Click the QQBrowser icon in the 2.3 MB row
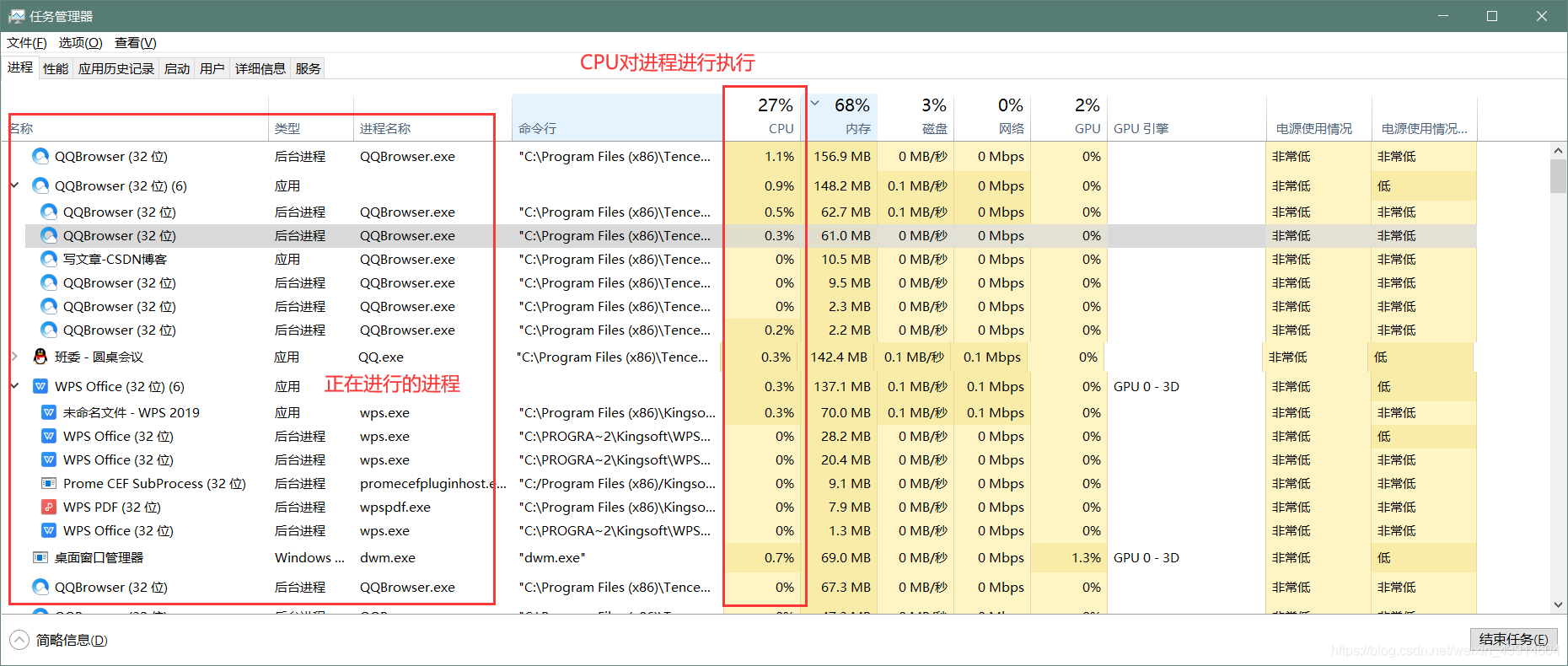Viewport: 1568px width, 666px height. pos(49,306)
